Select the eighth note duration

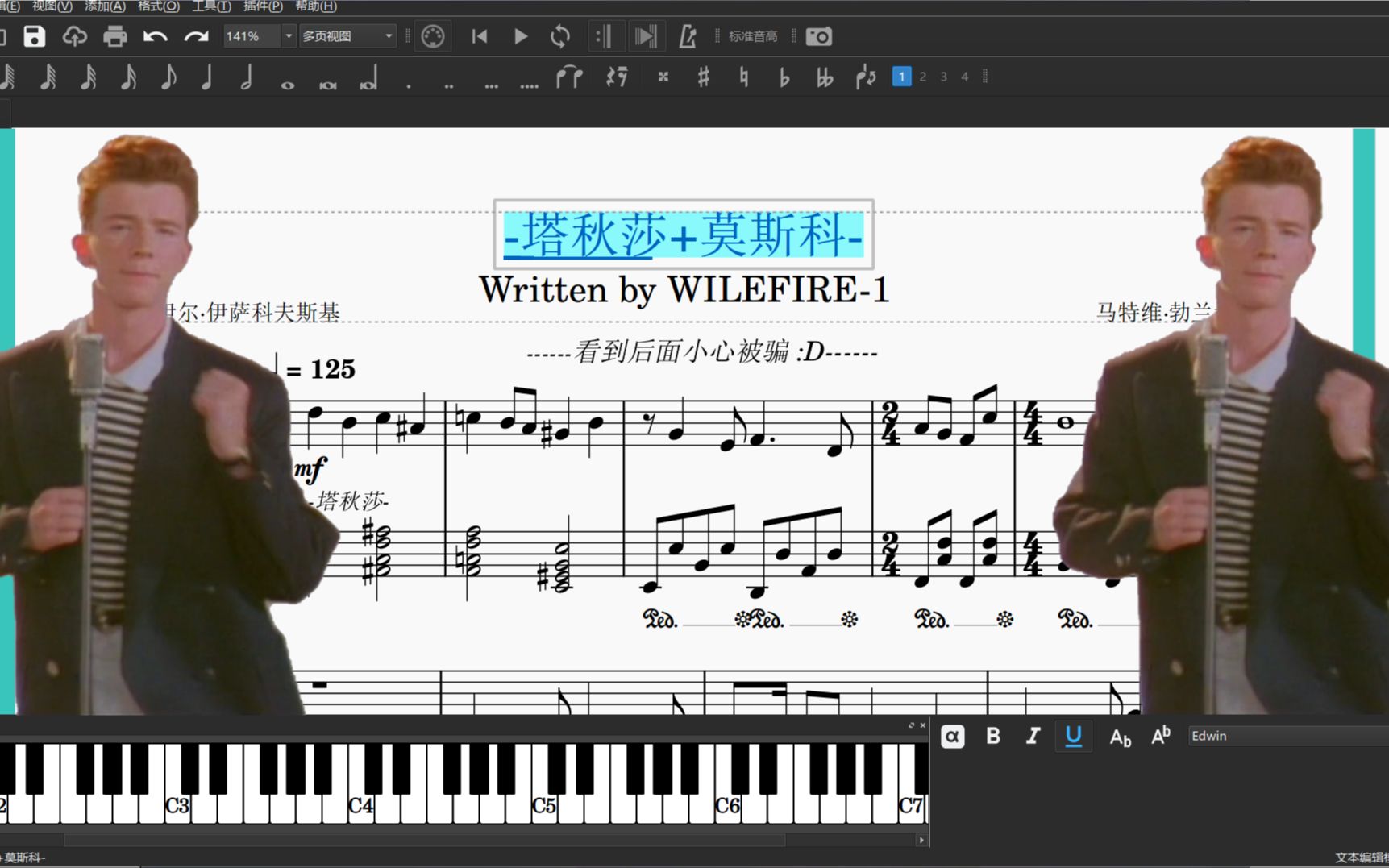pos(168,77)
